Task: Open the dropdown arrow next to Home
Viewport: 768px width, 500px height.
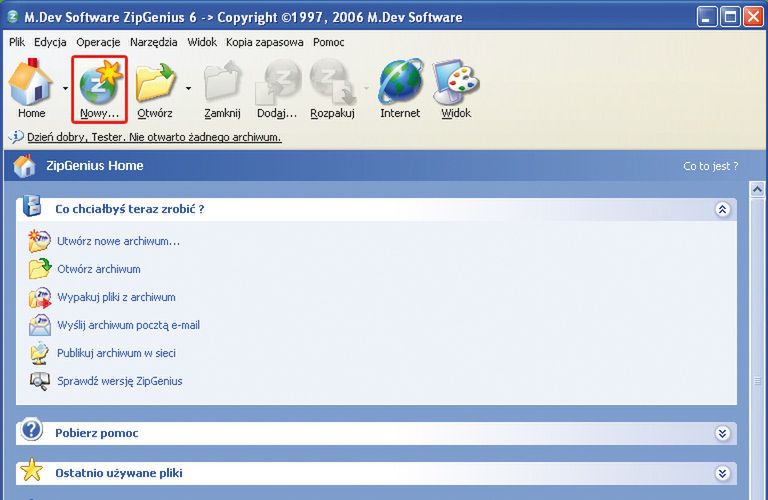Action: click(x=66, y=89)
